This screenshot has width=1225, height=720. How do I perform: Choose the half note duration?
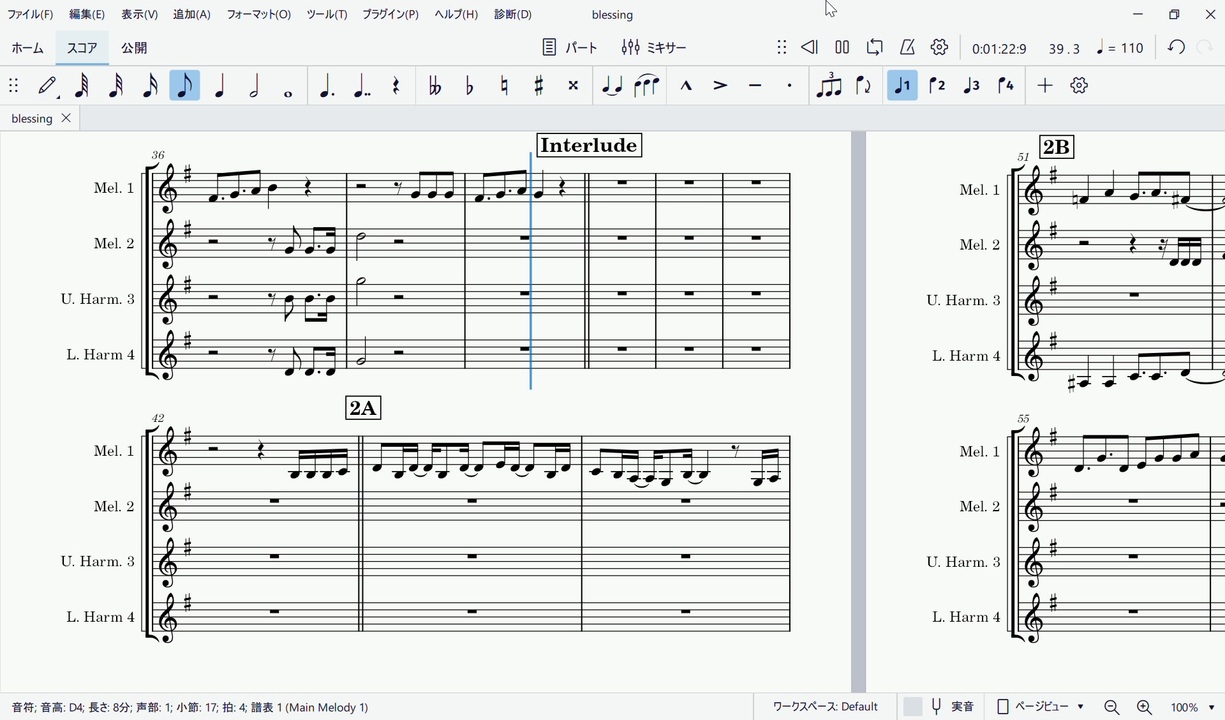click(254, 86)
